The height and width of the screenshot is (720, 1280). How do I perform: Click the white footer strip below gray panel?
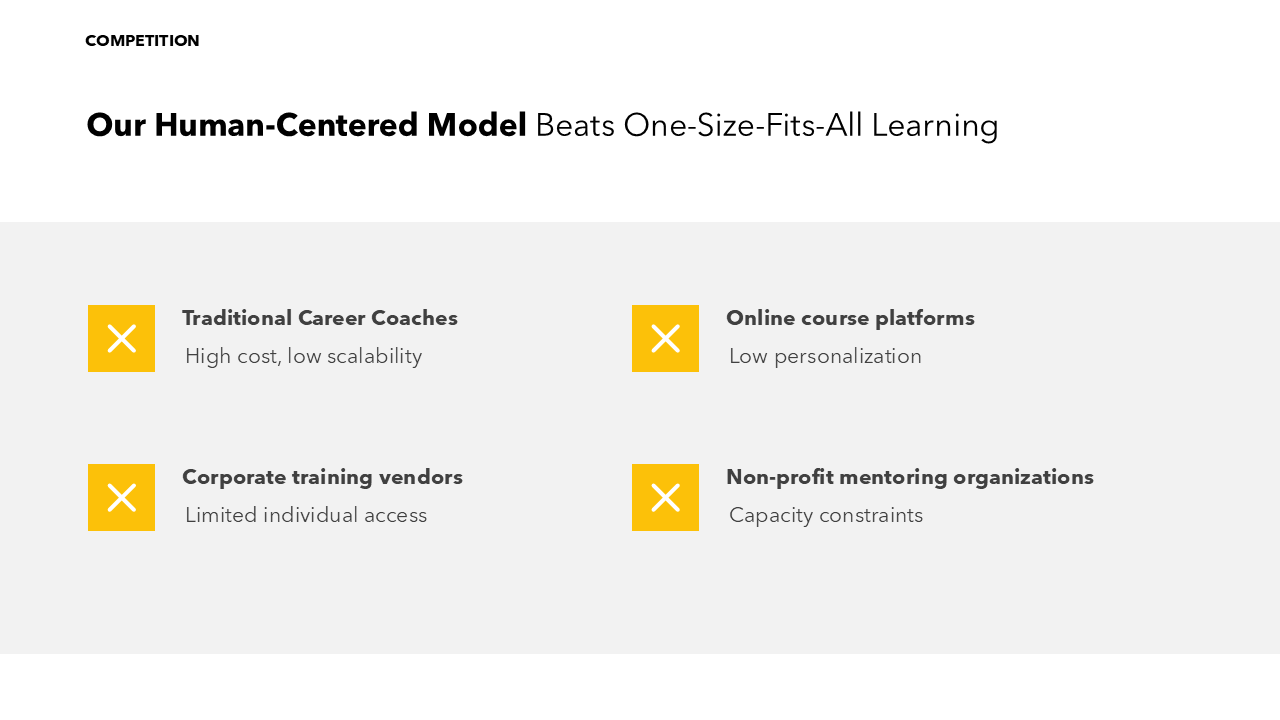(x=640, y=687)
